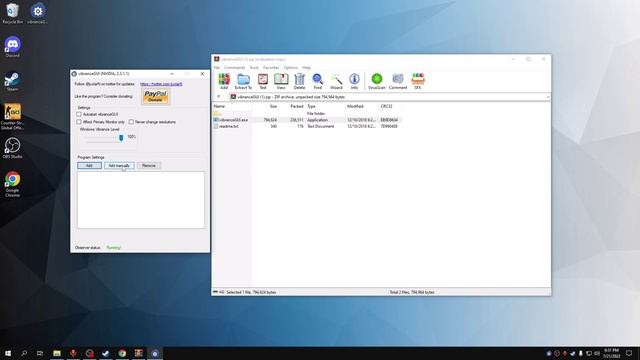Switch to Chrome on the taskbar
Viewport: 640px width, 360px height.
pyautogui.click(x=122, y=353)
